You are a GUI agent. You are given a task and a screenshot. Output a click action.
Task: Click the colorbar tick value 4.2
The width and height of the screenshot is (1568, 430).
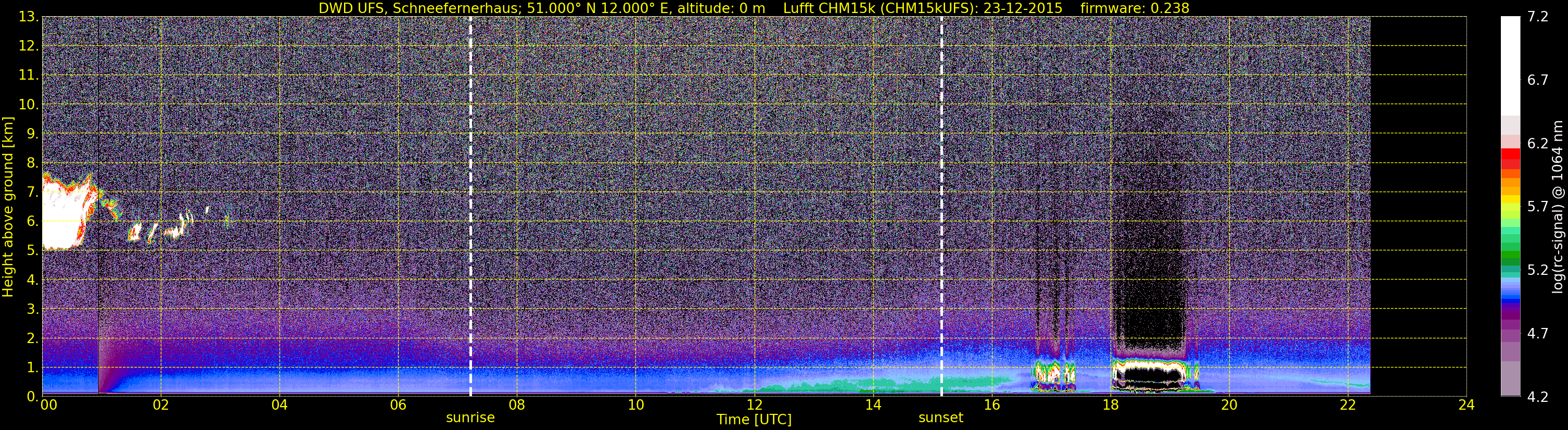pyautogui.click(x=1538, y=397)
